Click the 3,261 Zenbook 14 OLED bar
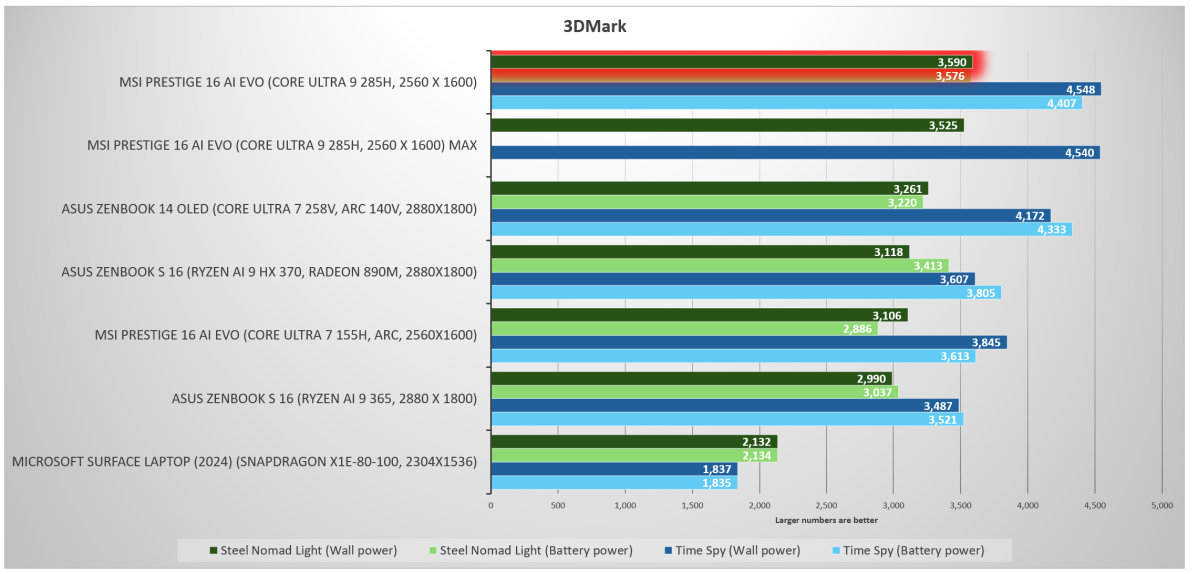The height and width of the screenshot is (574, 1198). (709, 189)
